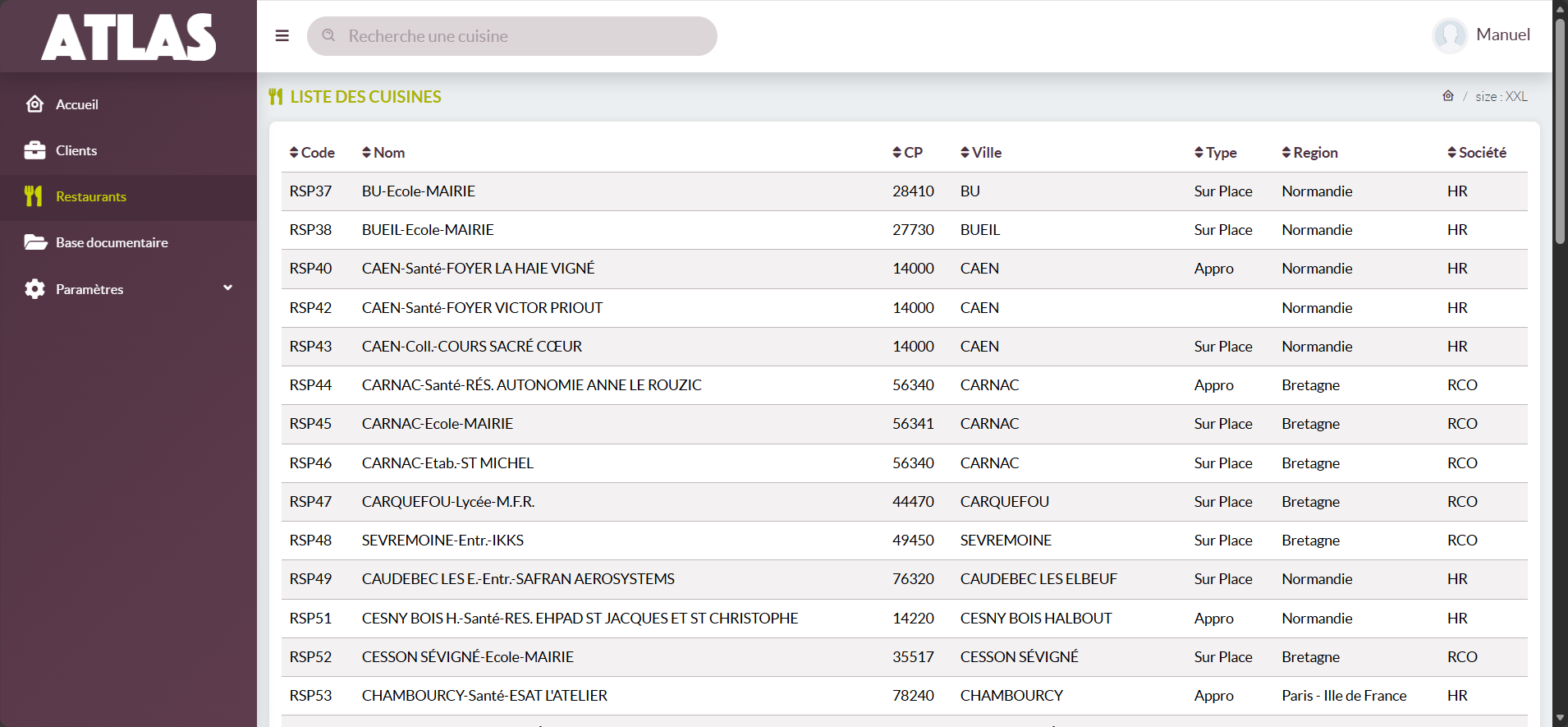Click the CAUDEBEC LES ELBEUF city cell
Screen dimensions: 1568x727
click(1039, 579)
